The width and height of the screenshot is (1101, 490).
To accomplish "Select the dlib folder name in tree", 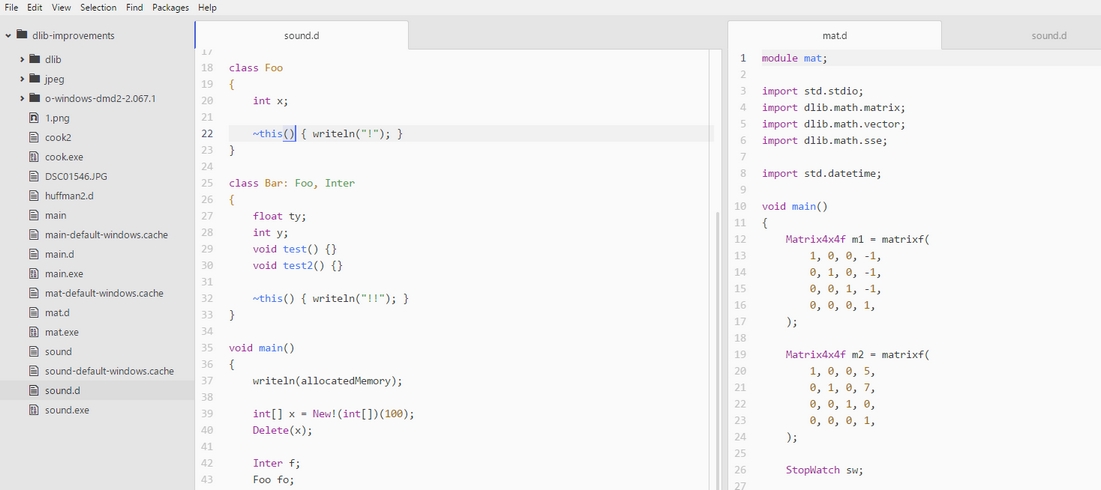I will coord(53,60).
